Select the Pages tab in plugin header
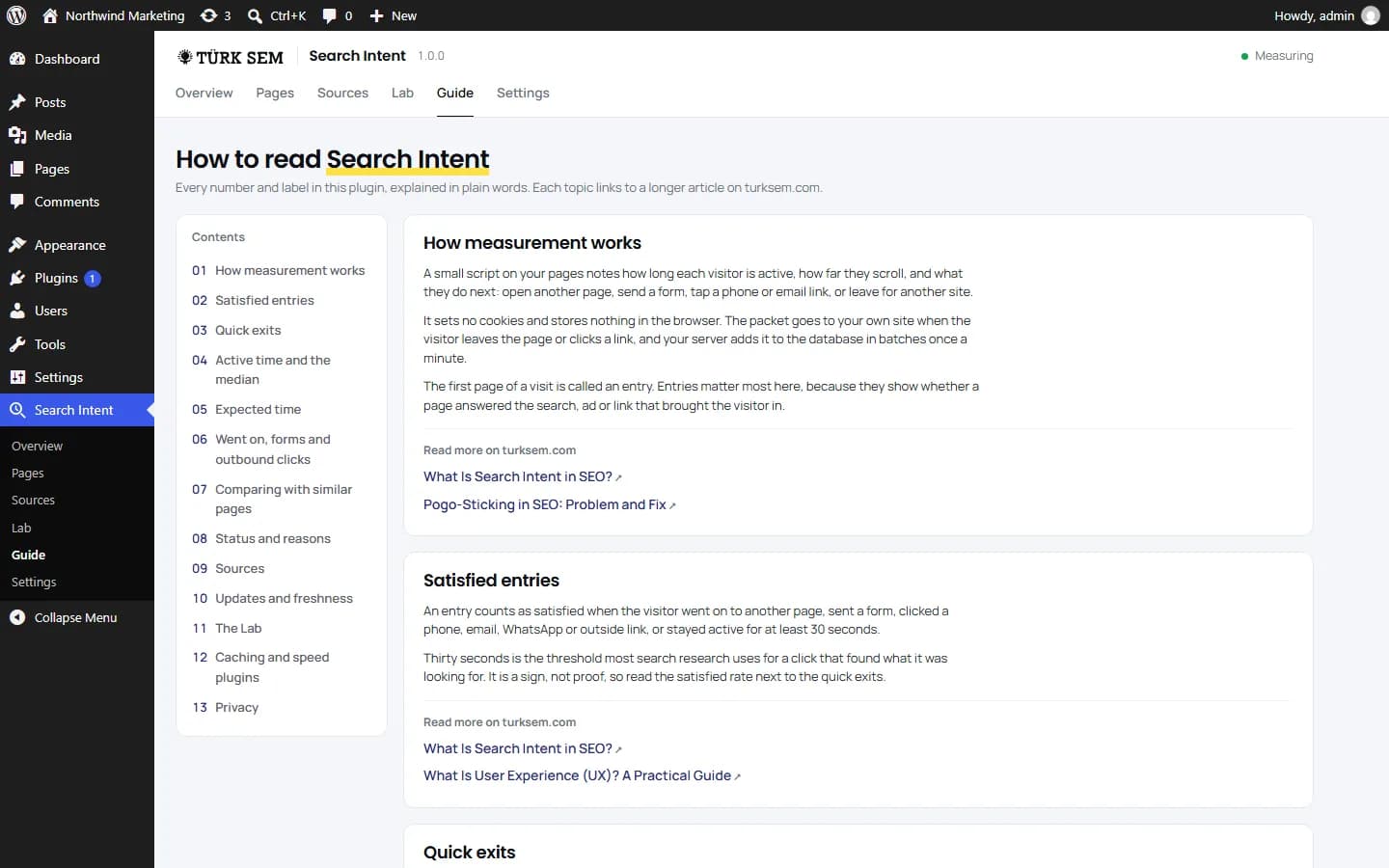 coord(275,93)
